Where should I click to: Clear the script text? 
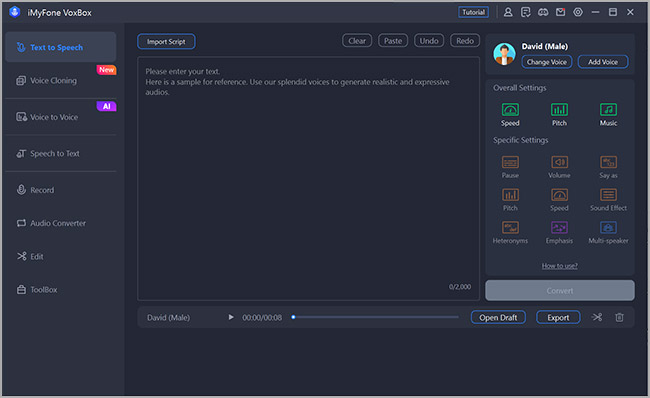357,41
